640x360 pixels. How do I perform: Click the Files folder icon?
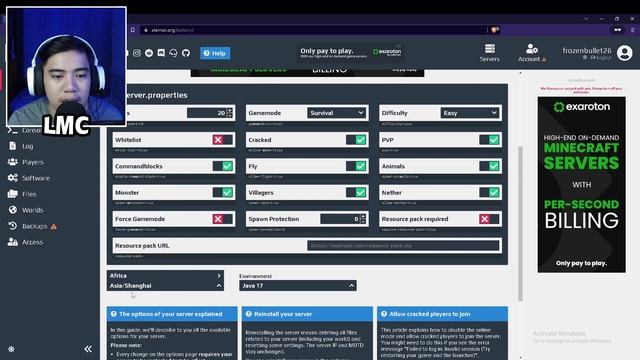tap(13, 193)
